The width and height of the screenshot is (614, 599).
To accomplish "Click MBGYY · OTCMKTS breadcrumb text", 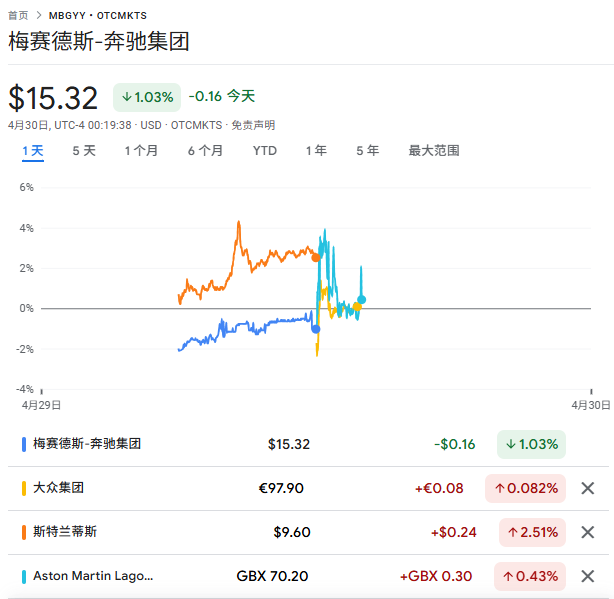I will 98,16.
